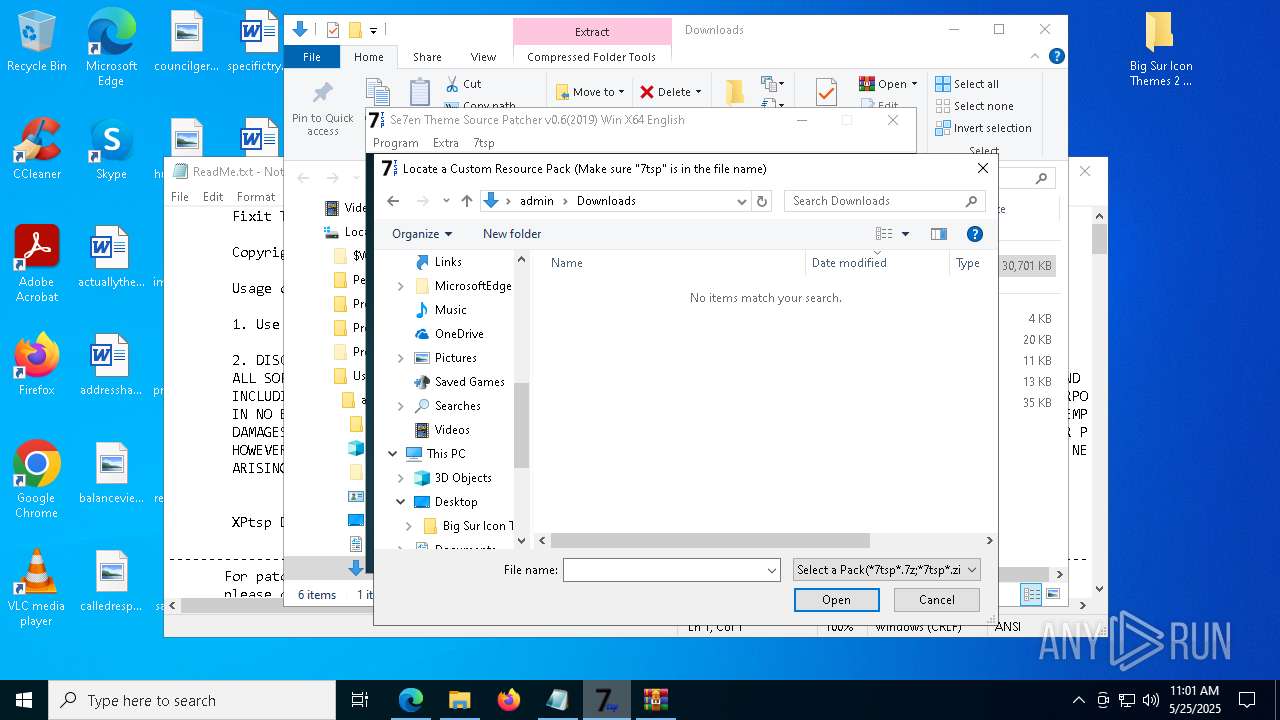Open the file type filter dropdown

[886, 570]
